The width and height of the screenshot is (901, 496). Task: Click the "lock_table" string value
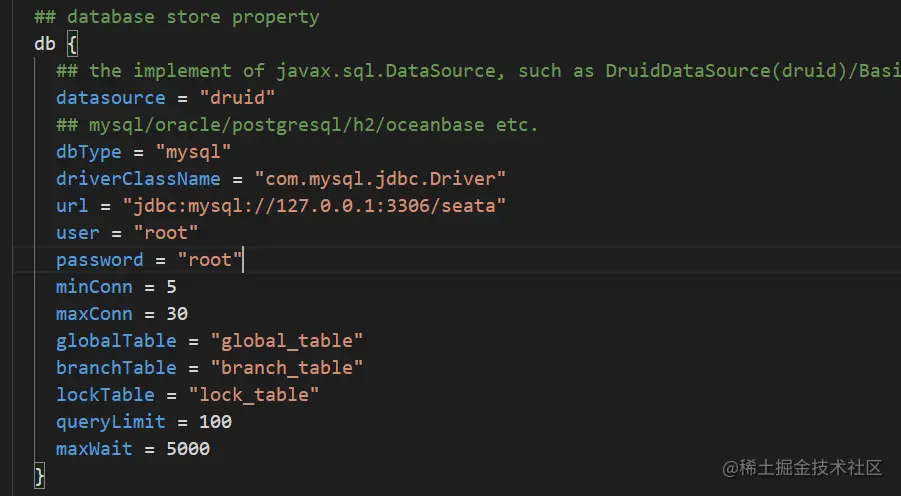[x=254, y=395]
